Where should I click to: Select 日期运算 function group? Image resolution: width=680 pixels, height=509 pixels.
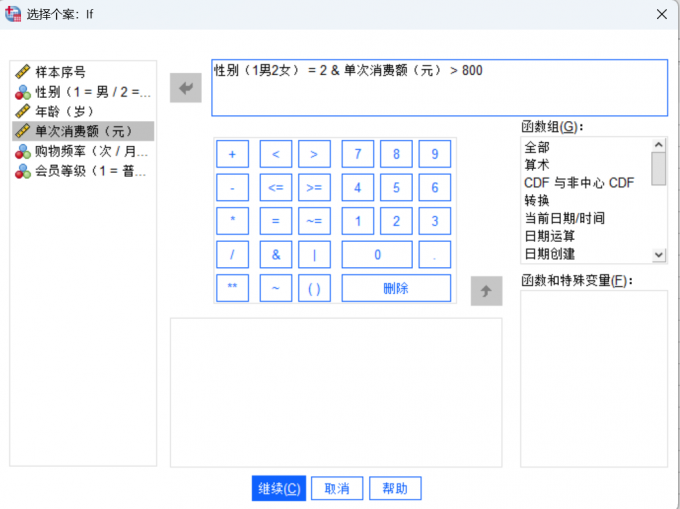[x=587, y=236]
